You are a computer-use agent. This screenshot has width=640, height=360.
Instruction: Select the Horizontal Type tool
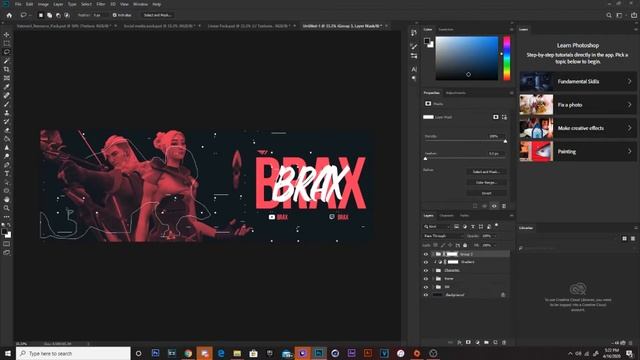(7, 173)
